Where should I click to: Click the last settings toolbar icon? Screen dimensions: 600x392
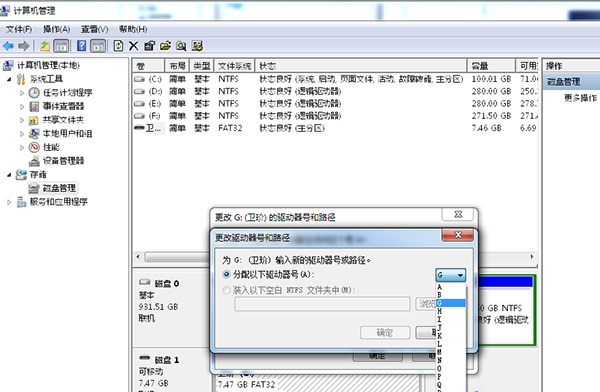coord(197,46)
